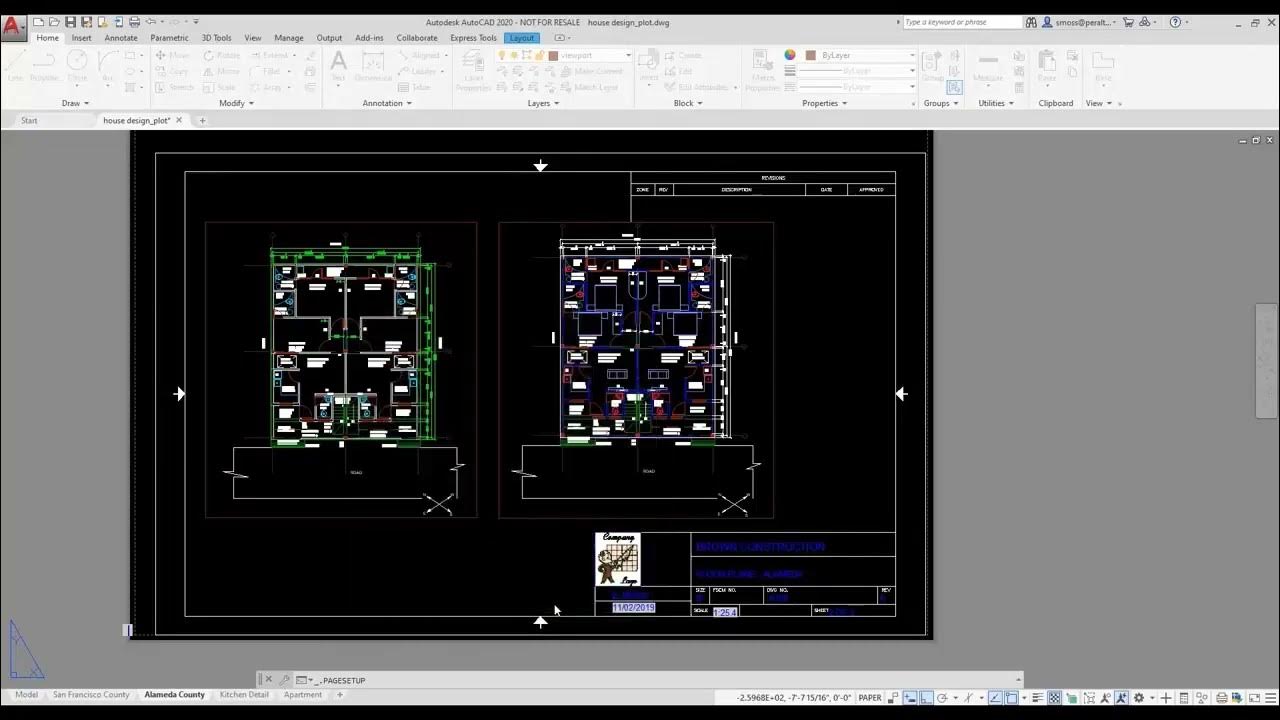Image resolution: width=1280 pixels, height=720 pixels.
Task: Open the Autodesk App Store cart icon
Action: [x=1128, y=22]
